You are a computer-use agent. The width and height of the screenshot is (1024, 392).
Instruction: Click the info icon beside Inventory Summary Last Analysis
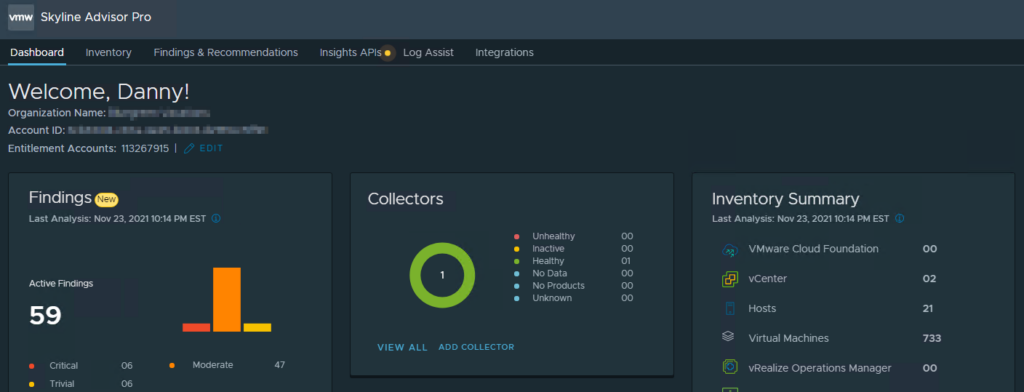click(899, 219)
